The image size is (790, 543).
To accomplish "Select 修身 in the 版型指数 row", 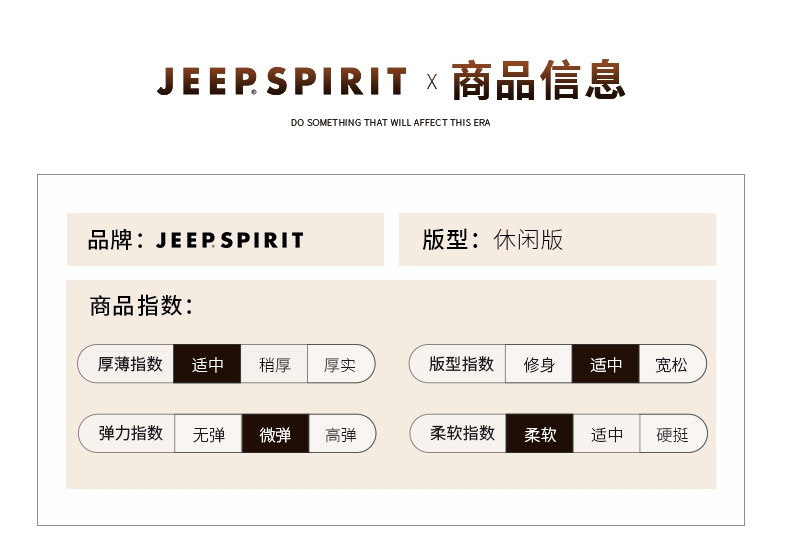I will [x=539, y=364].
